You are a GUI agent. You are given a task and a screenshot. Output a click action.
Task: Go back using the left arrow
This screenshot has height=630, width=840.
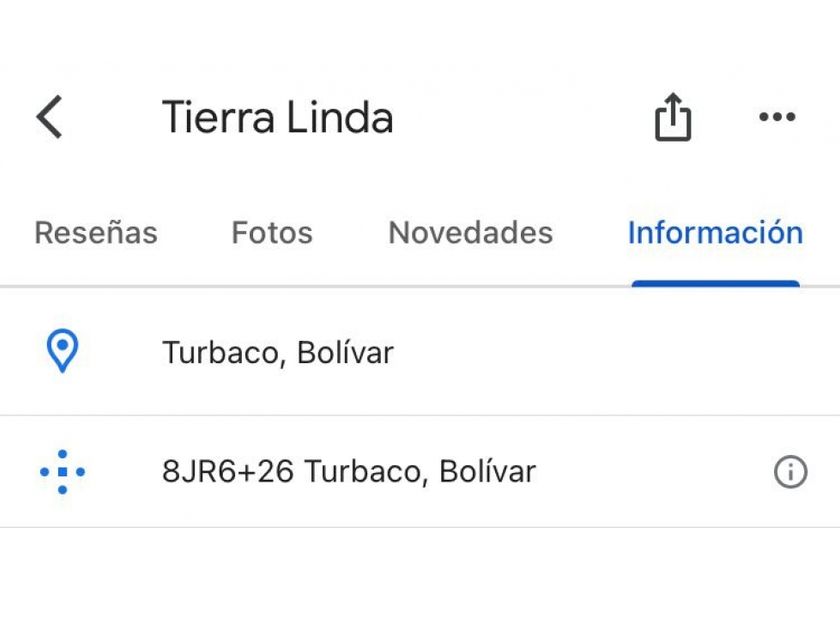[x=49, y=117]
